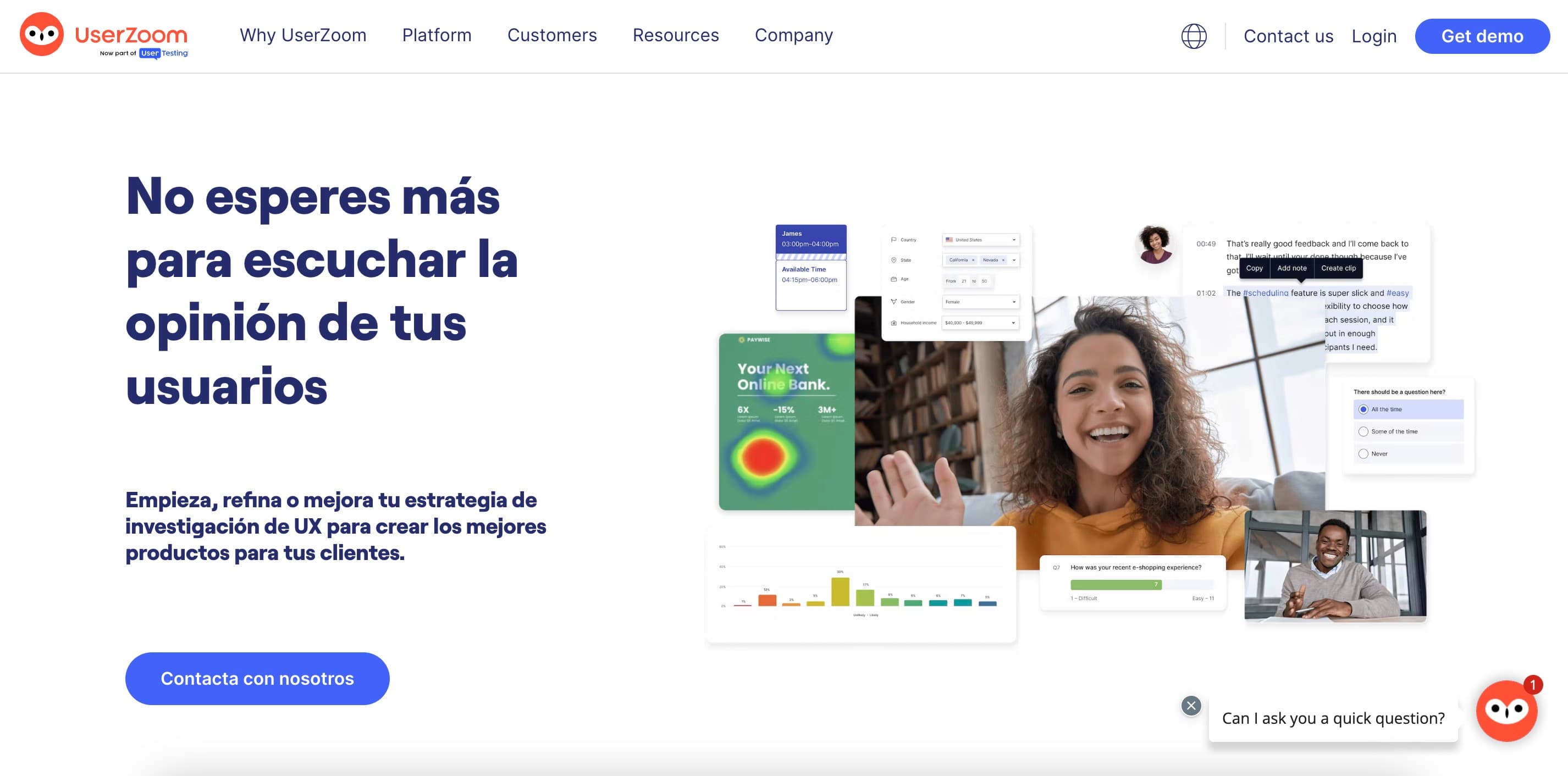Open the Company menu item
This screenshot has height=776, width=1568.
[x=795, y=36]
